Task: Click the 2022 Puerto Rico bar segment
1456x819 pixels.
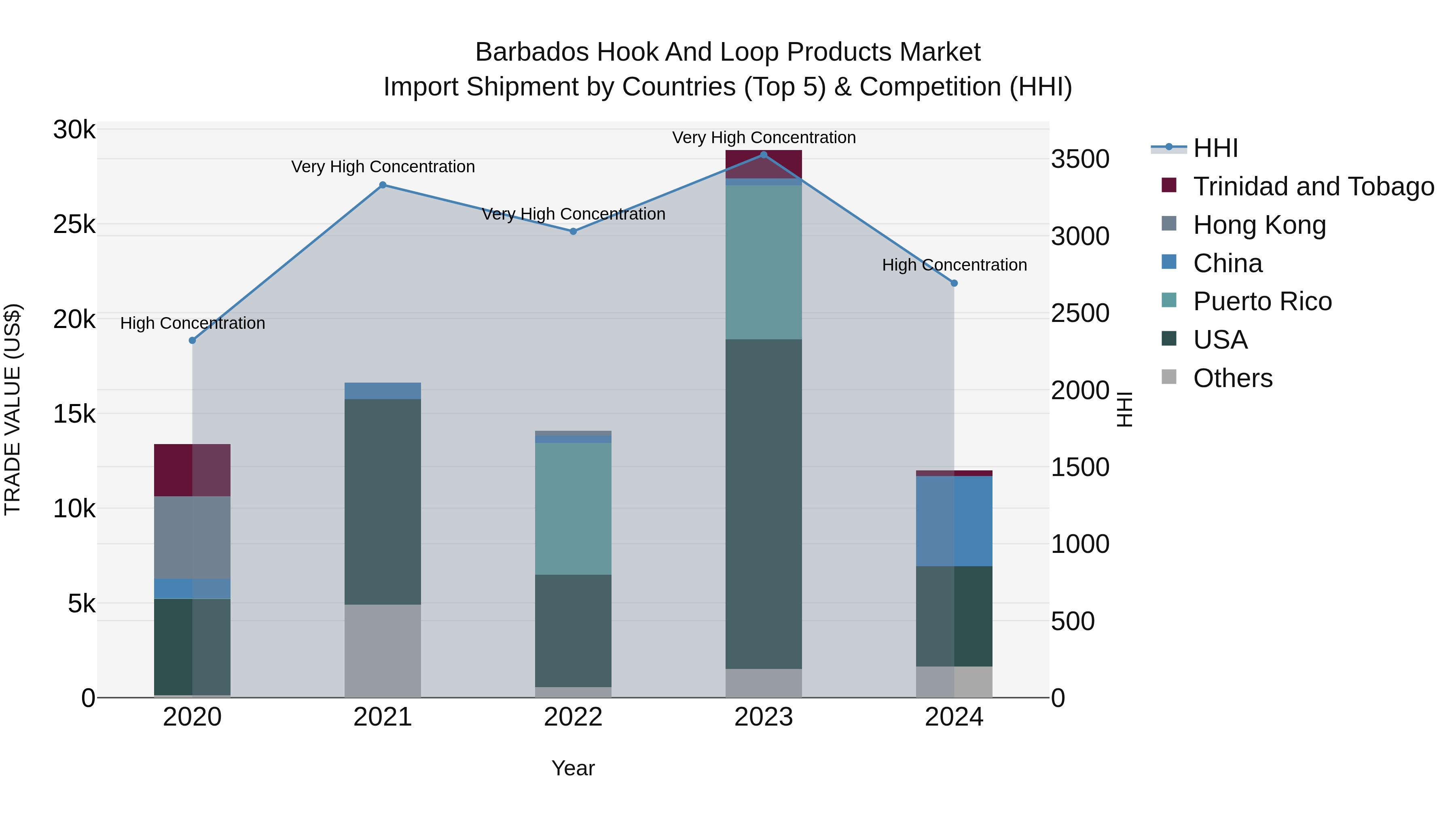Action: click(x=573, y=509)
